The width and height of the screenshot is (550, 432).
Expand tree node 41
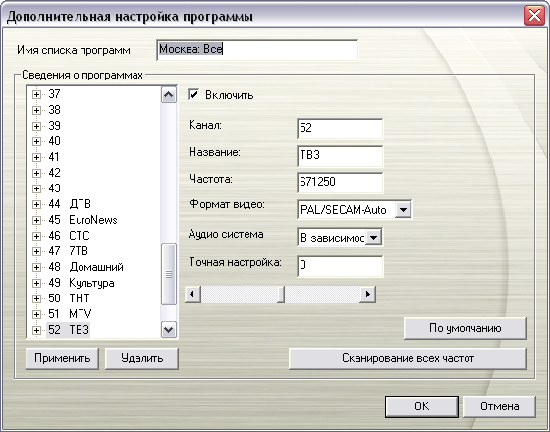[x=36, y=157]
